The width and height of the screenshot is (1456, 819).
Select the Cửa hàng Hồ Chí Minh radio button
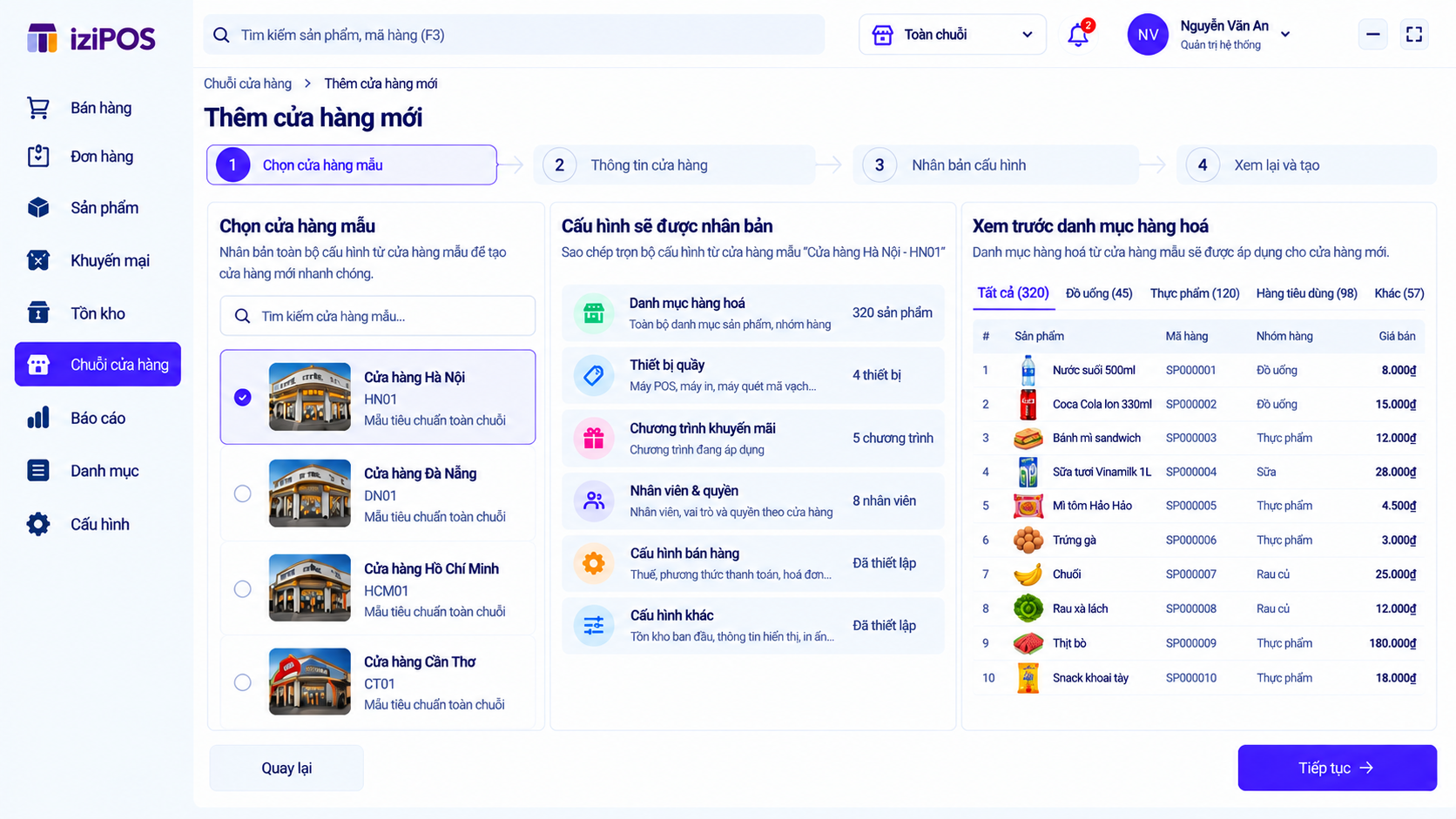coord(243,589)
